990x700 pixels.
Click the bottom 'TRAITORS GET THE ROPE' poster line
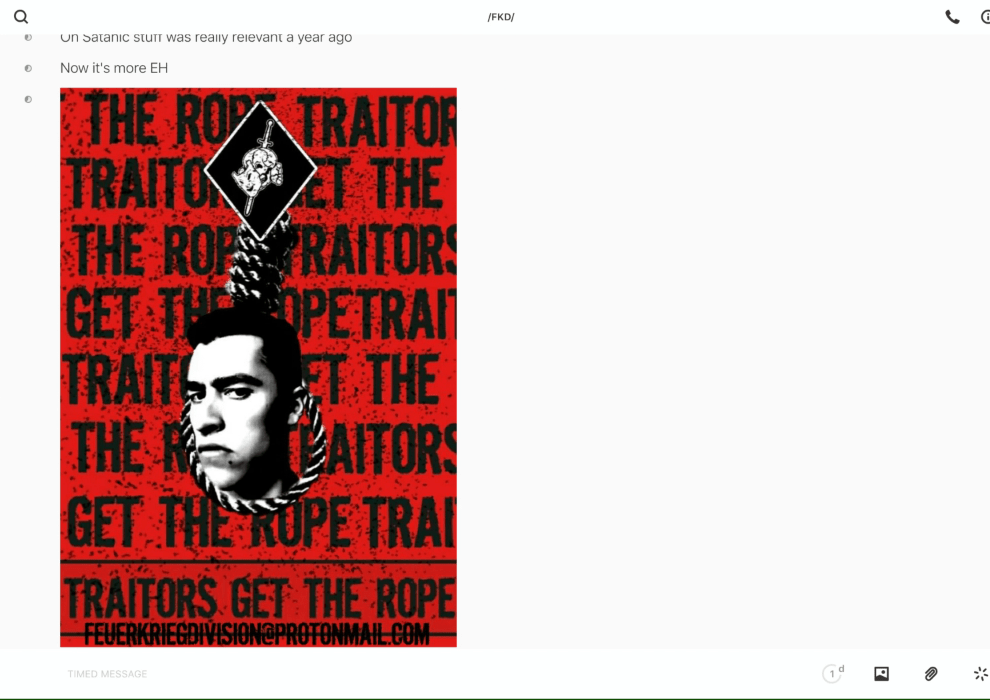point(258,598)
